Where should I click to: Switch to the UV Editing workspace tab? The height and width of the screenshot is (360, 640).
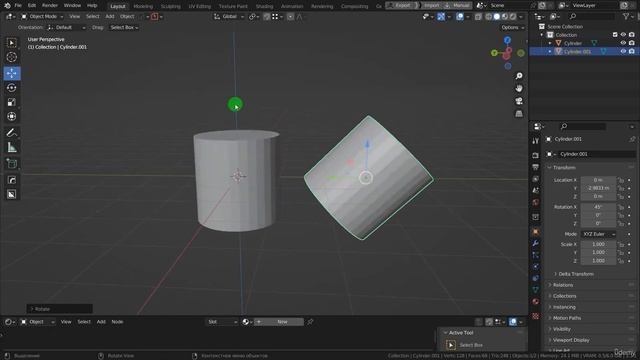(200, 6)
